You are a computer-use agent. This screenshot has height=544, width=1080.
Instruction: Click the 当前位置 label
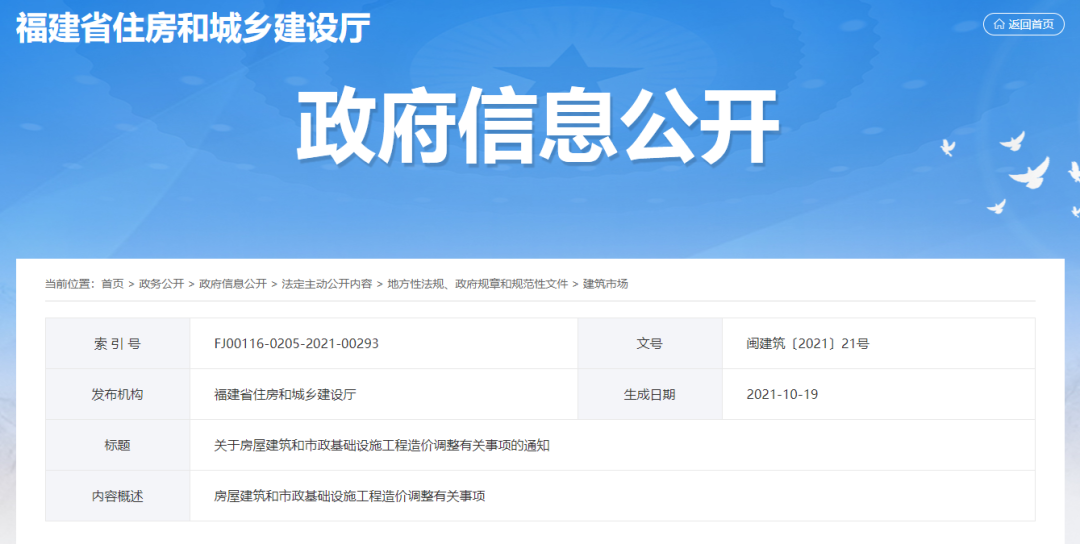point(70,284)
